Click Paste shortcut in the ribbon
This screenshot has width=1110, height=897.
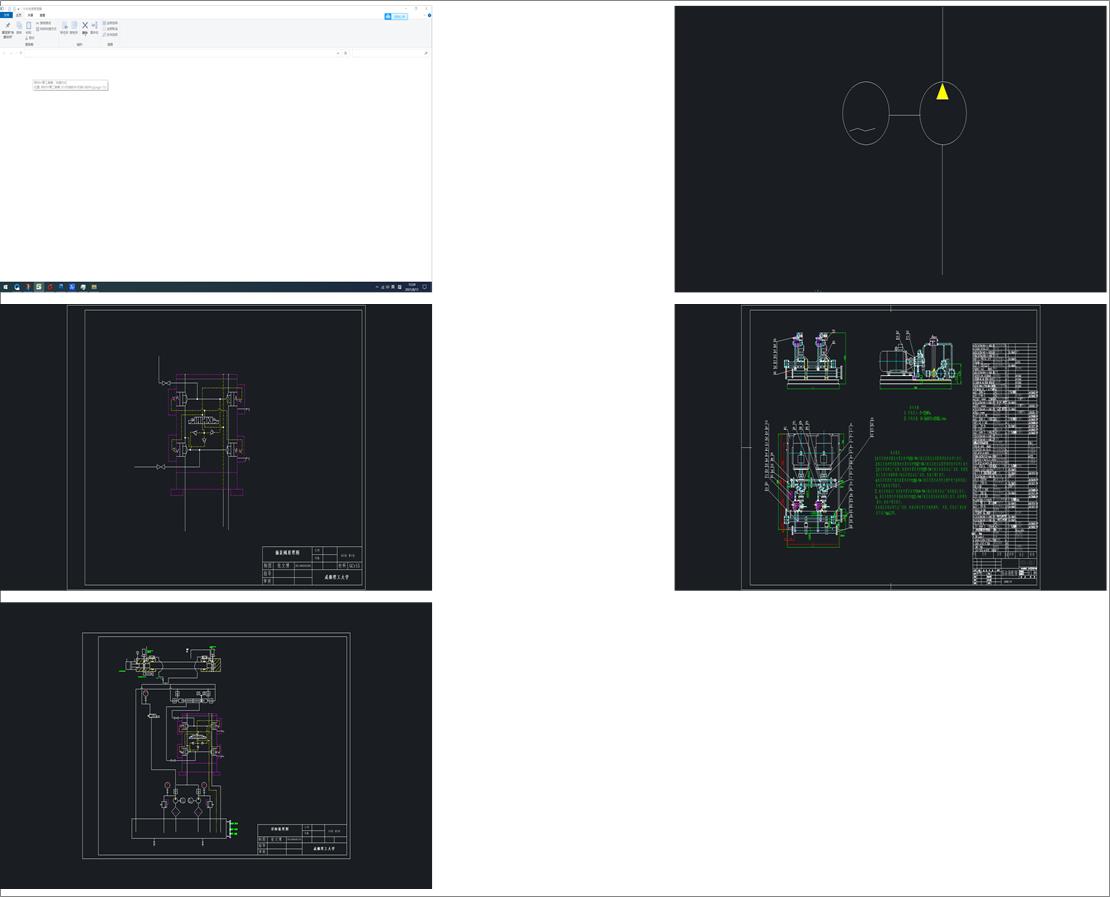46,28
